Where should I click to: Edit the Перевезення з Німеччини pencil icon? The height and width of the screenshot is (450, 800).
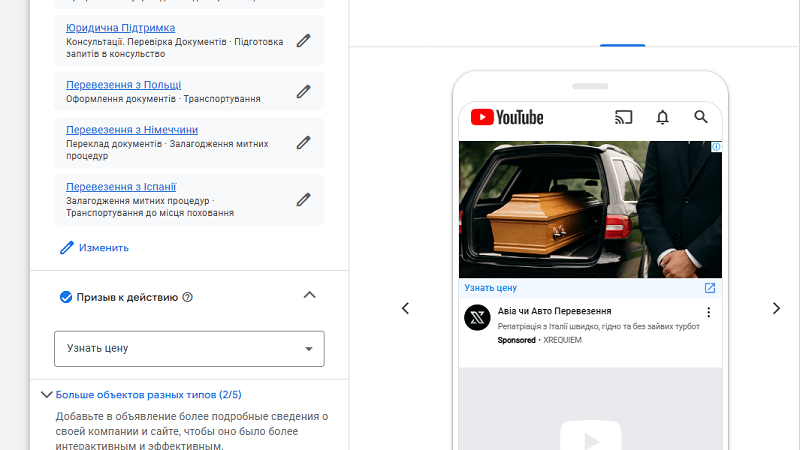pyautogui.click(x=304, y=142)
